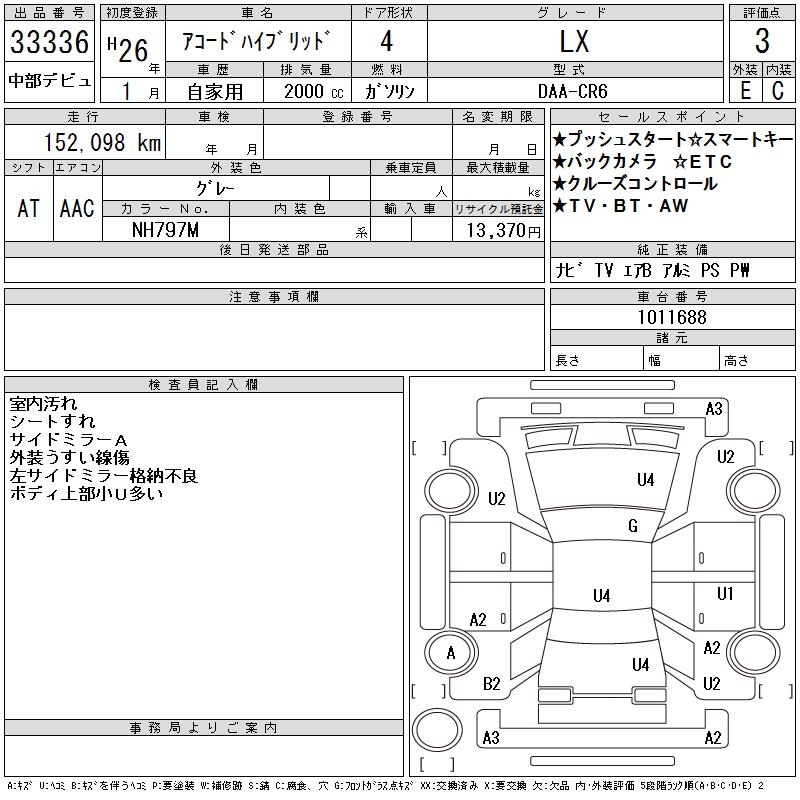The height and width of the screenshot is (800, 800).
Task: Click the 注意事項欄 section header
Action: [274, 296]
